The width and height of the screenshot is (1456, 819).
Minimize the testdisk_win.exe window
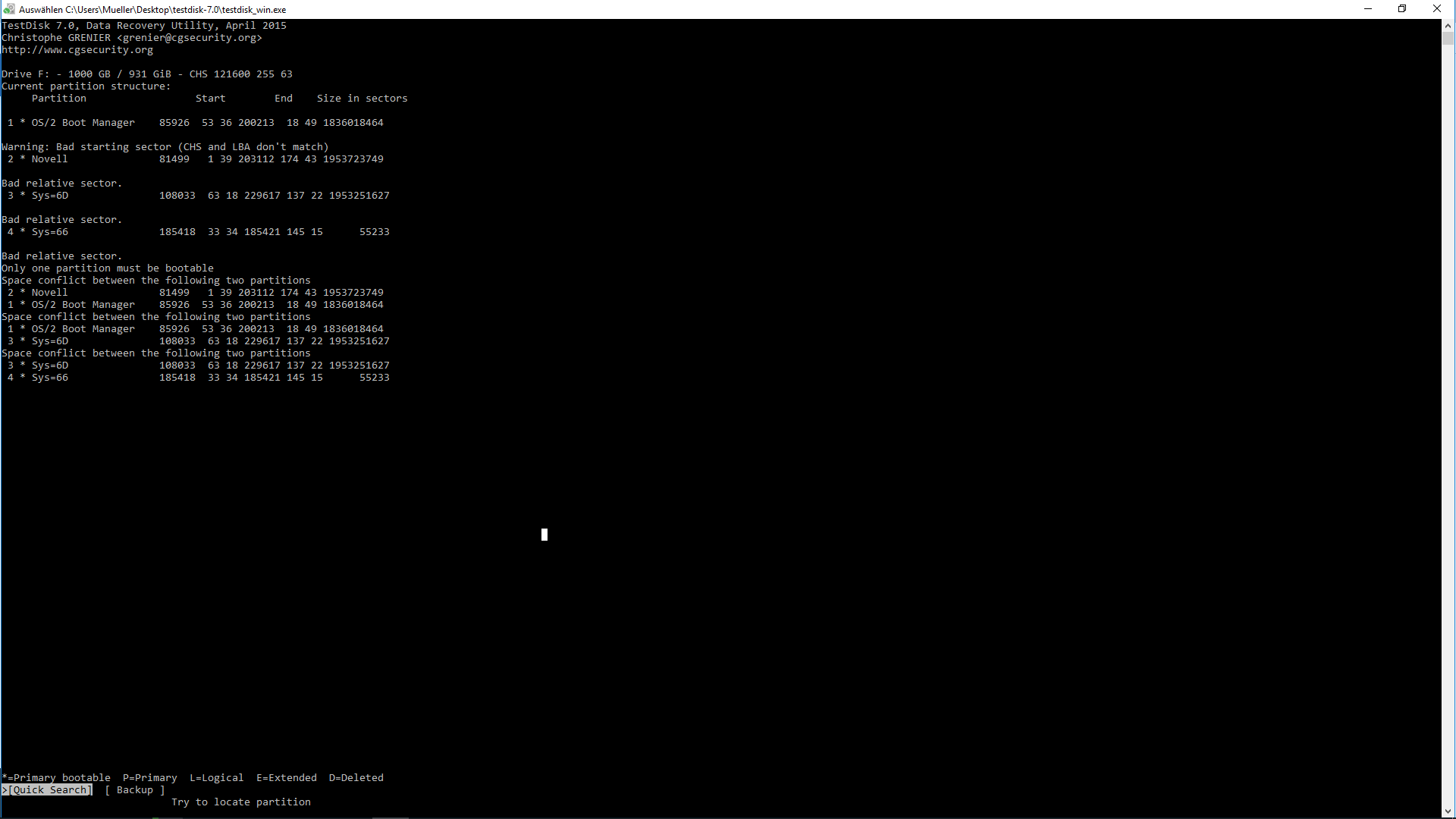1368,9
